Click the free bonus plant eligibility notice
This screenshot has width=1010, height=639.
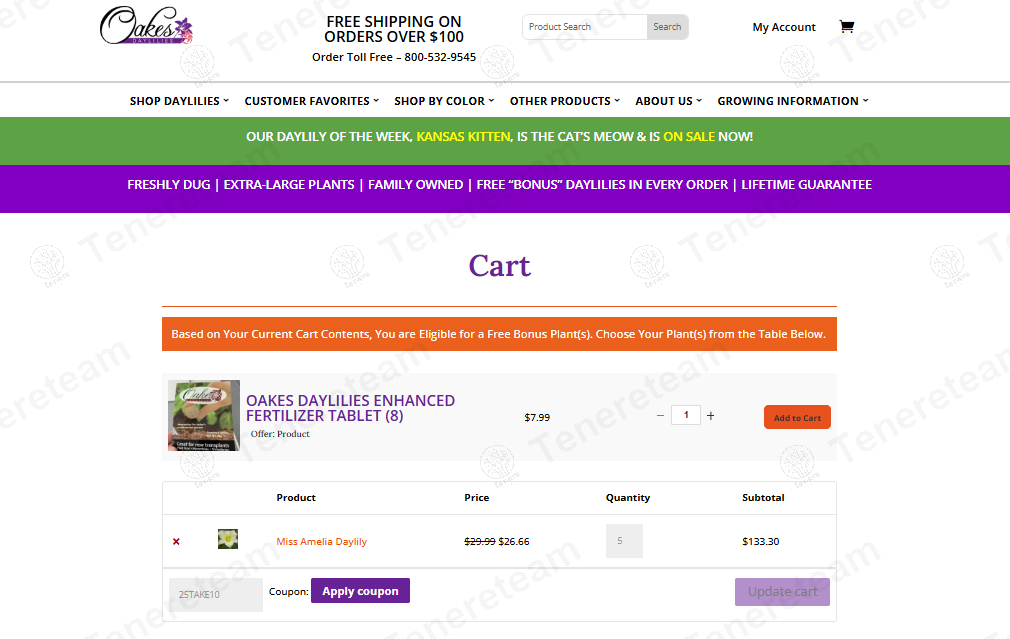pyautogui.click(x=499, y=334)
